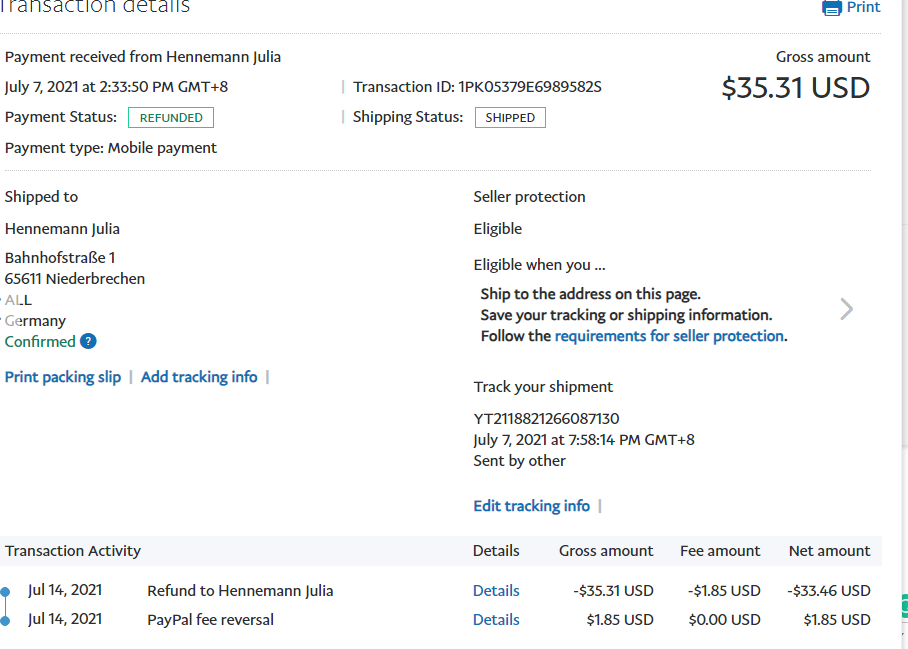The height and width of the screenshot is (649, 908).
Task: Click the Transaction ID 1PK05379E6989582S
Action: (530, 87)
